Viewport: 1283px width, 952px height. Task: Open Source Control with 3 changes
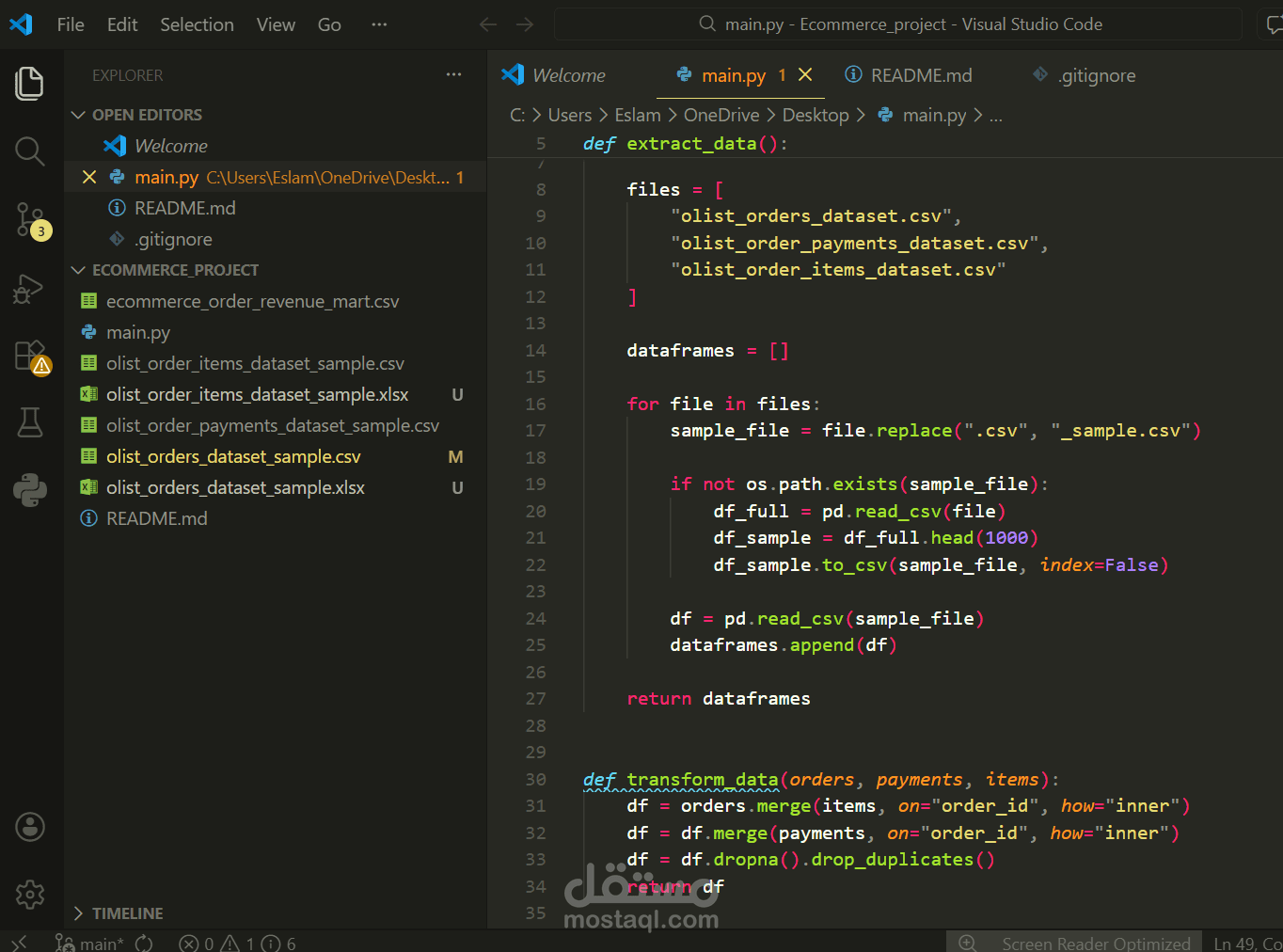pyautogui.click(x=30, y=219)
